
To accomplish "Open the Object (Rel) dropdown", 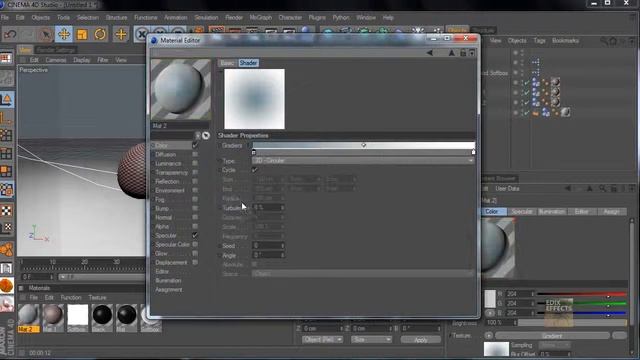I will coord(322,340).
